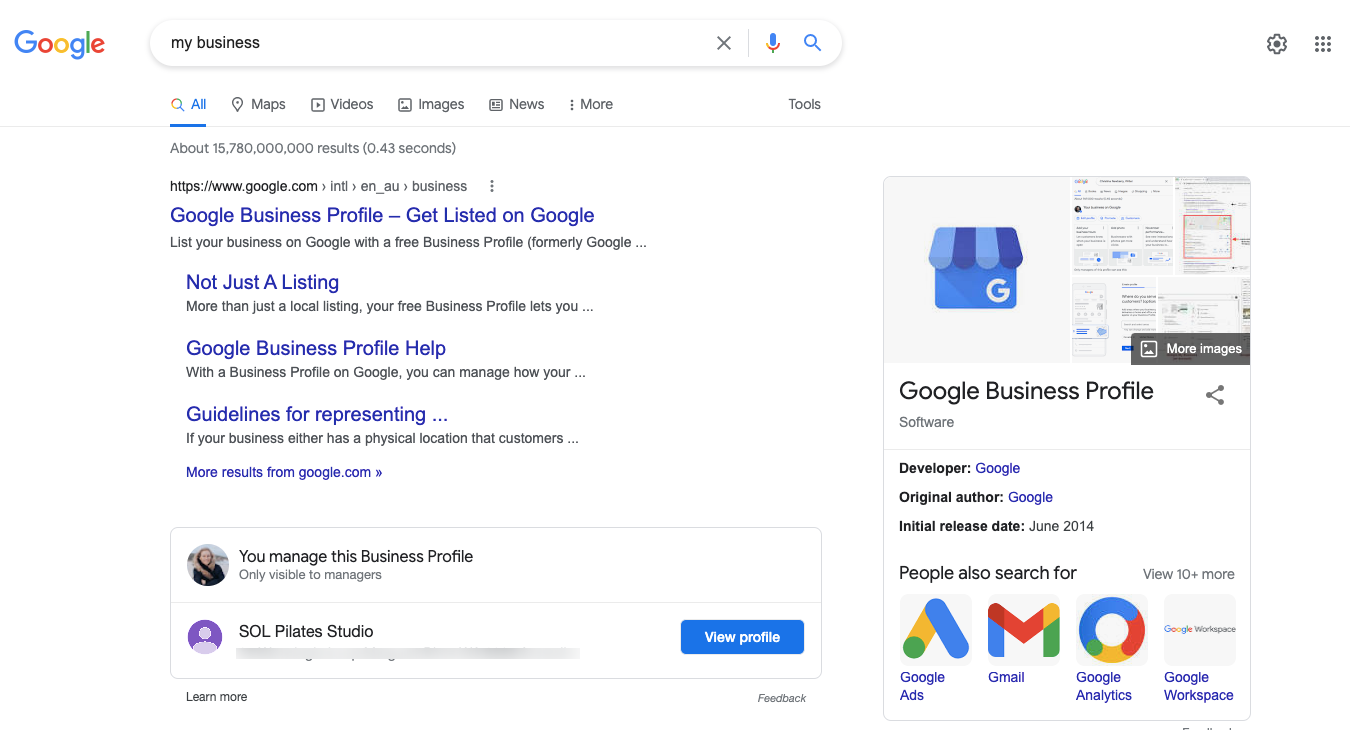Clear the search box using the X icon

pyautogui.click(x=723, y=43)
